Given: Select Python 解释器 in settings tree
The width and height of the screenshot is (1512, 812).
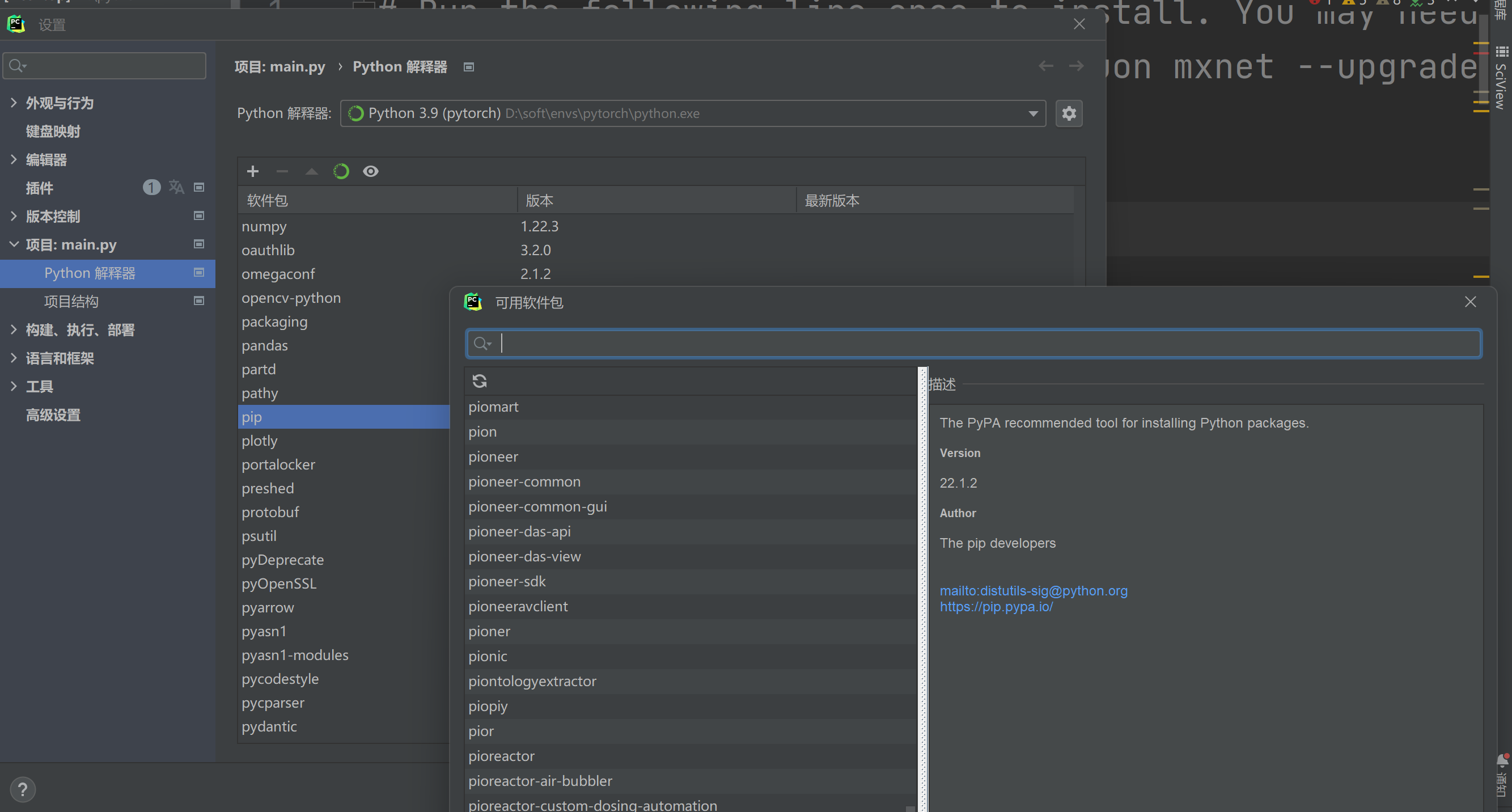Looking at the screenshot, I should tap(107, 273).
